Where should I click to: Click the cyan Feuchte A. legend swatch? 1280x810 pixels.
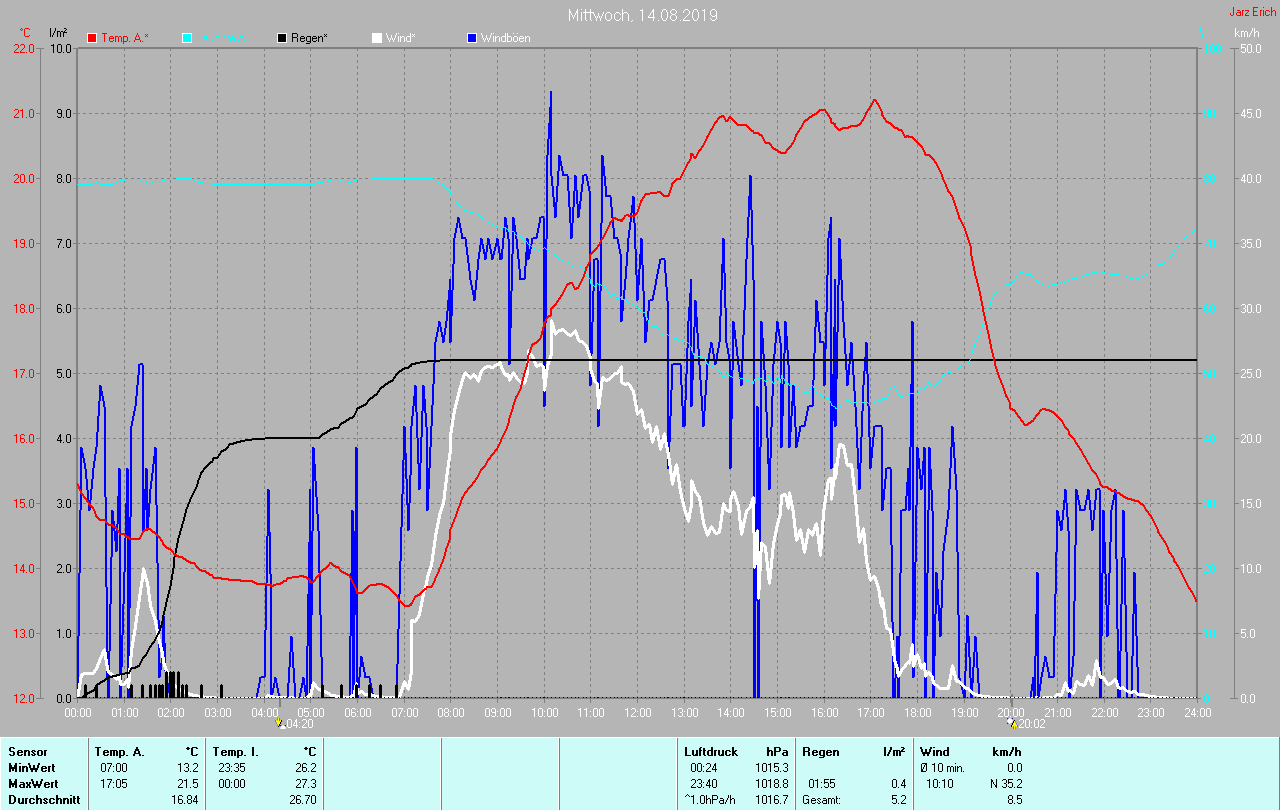pos(187,38)
